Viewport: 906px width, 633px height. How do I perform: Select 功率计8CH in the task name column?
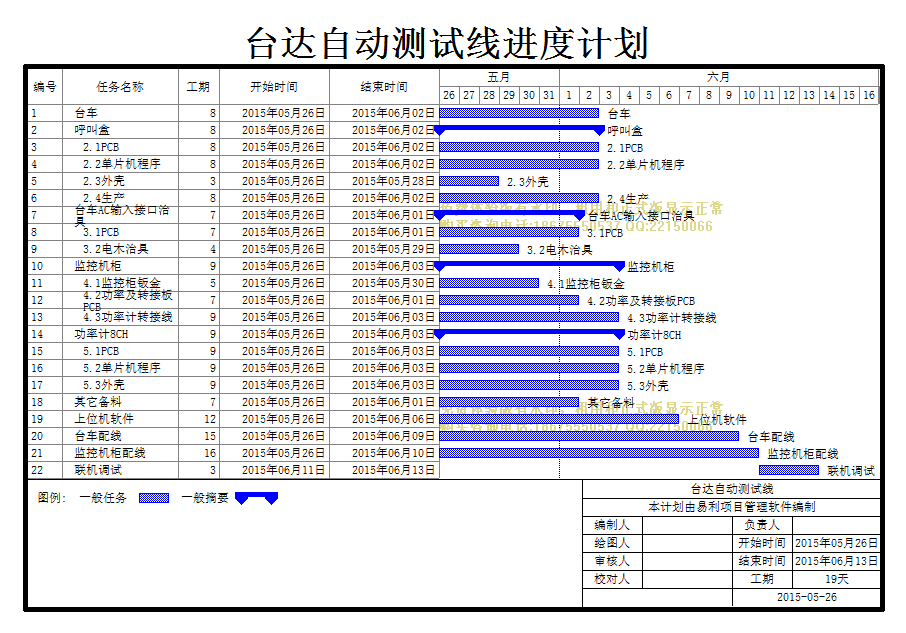tap(102, 334)
